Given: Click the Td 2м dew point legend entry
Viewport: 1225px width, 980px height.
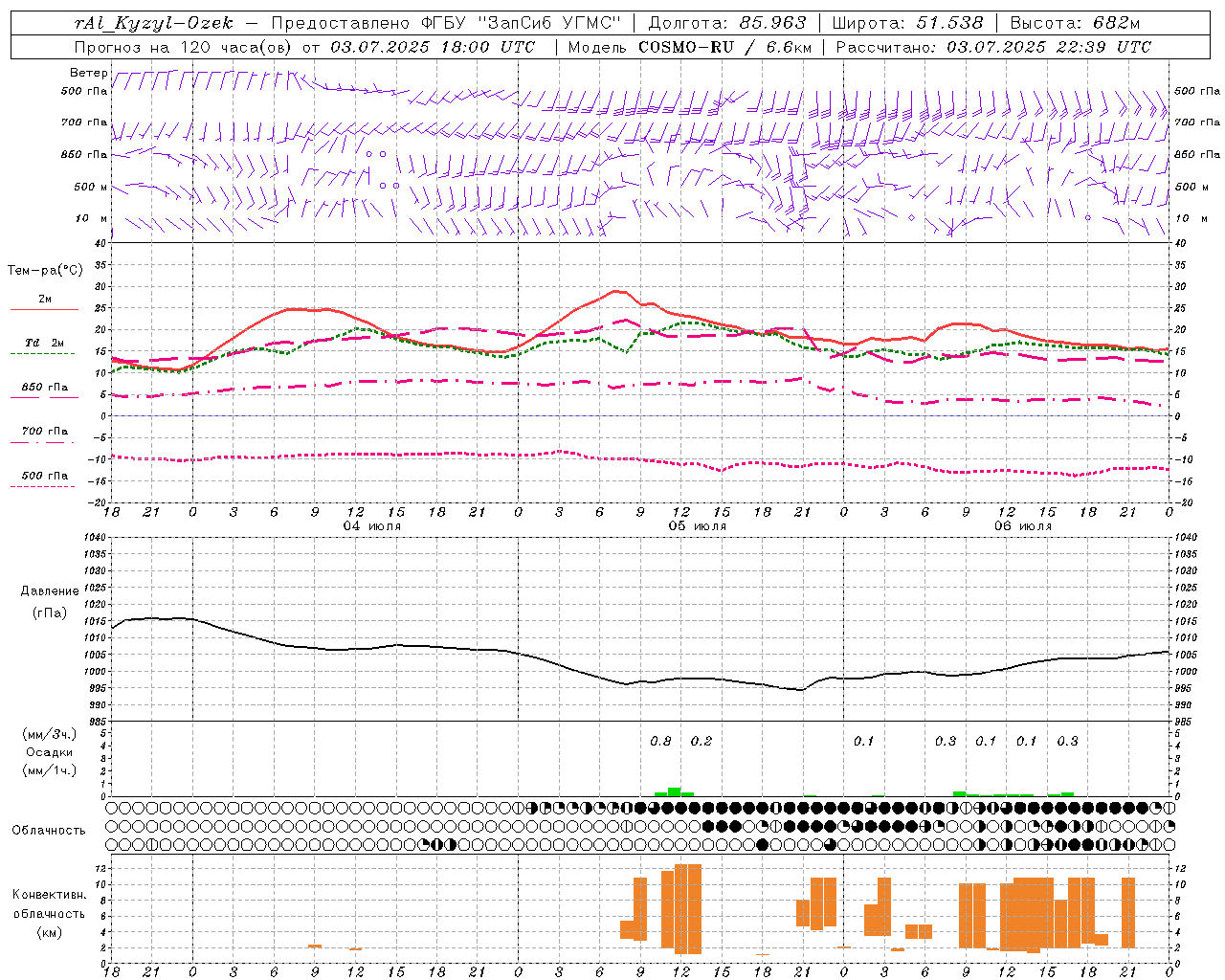Looking at the screenshot, I should tap(44, 343).
